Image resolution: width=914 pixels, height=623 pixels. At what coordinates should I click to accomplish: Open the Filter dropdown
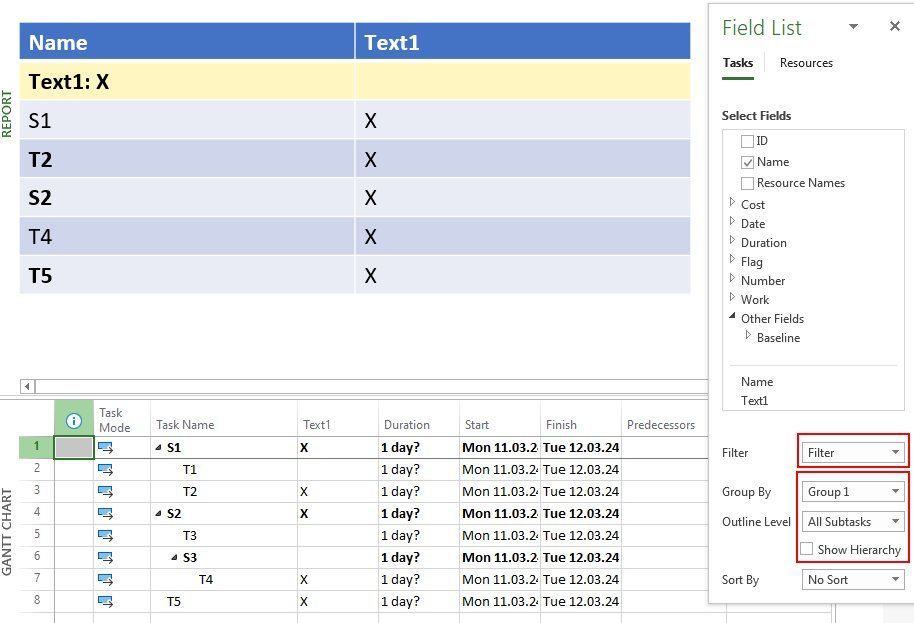853,453
